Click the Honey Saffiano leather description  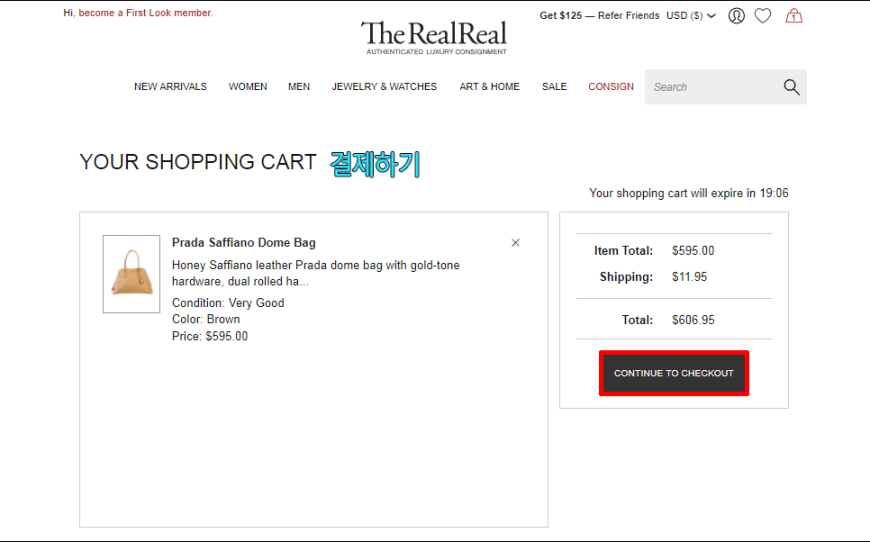[316, 273]
